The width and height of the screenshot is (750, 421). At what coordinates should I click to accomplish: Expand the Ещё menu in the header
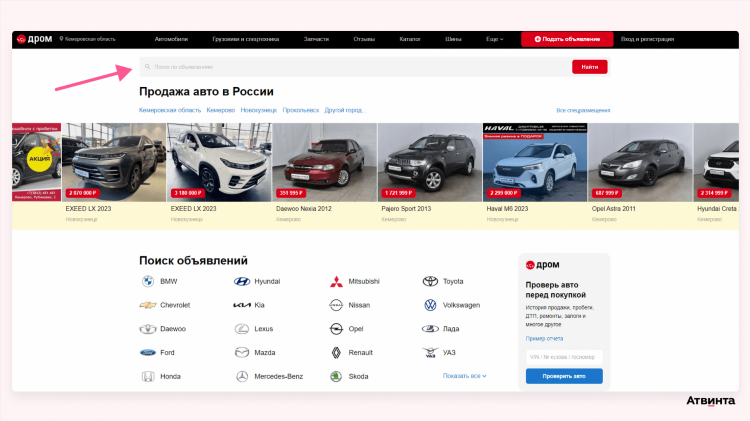(495, 39)
